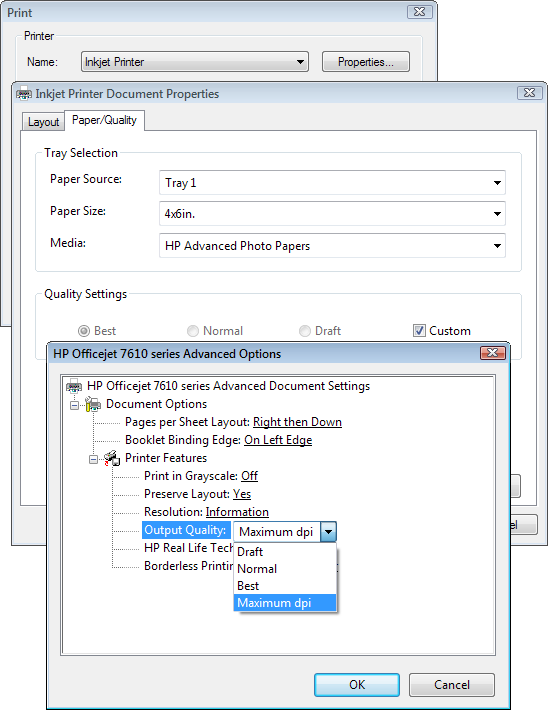Image resolution: width=548 pixels, height=710 pixels.
Task: Click the Document Options printer icon
Action: point(93,404)
